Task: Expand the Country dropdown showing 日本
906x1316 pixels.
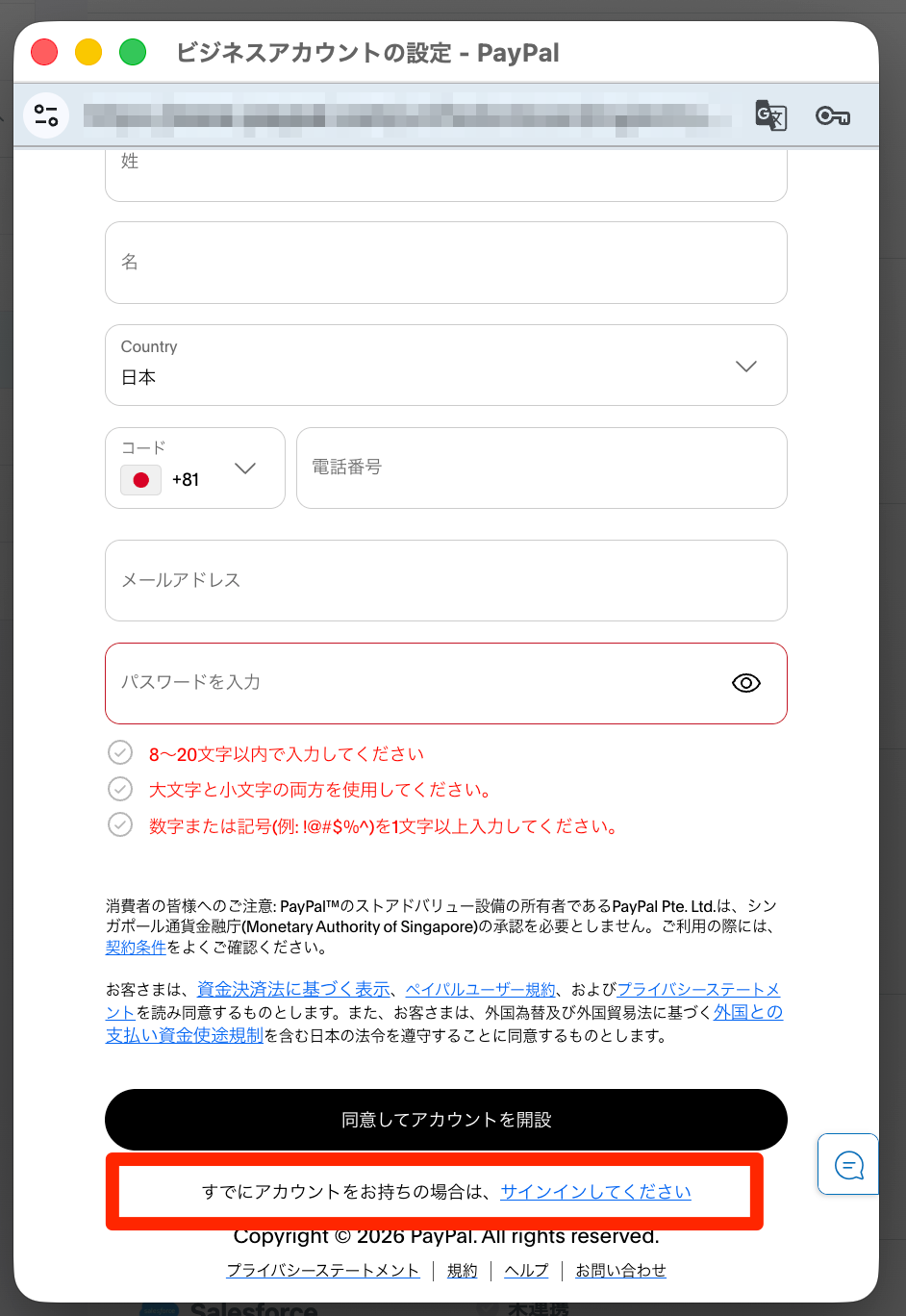Action: pyautogui.click(x=446, y=366)
